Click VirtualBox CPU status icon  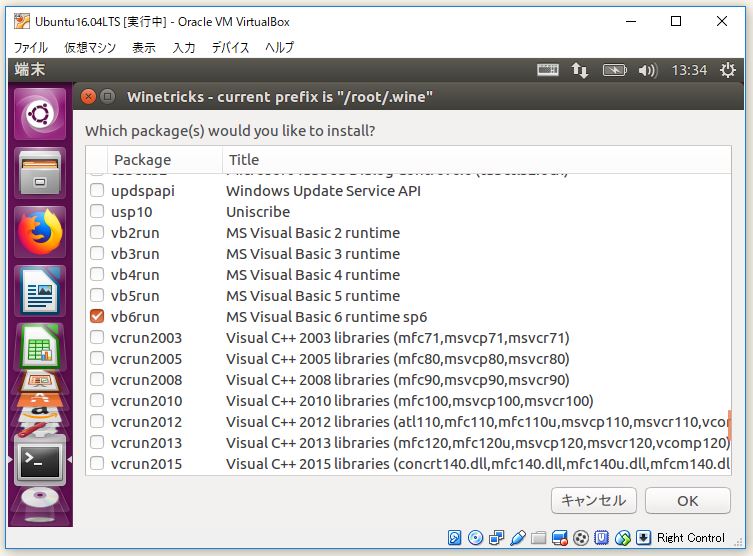(x=602, y=538)
